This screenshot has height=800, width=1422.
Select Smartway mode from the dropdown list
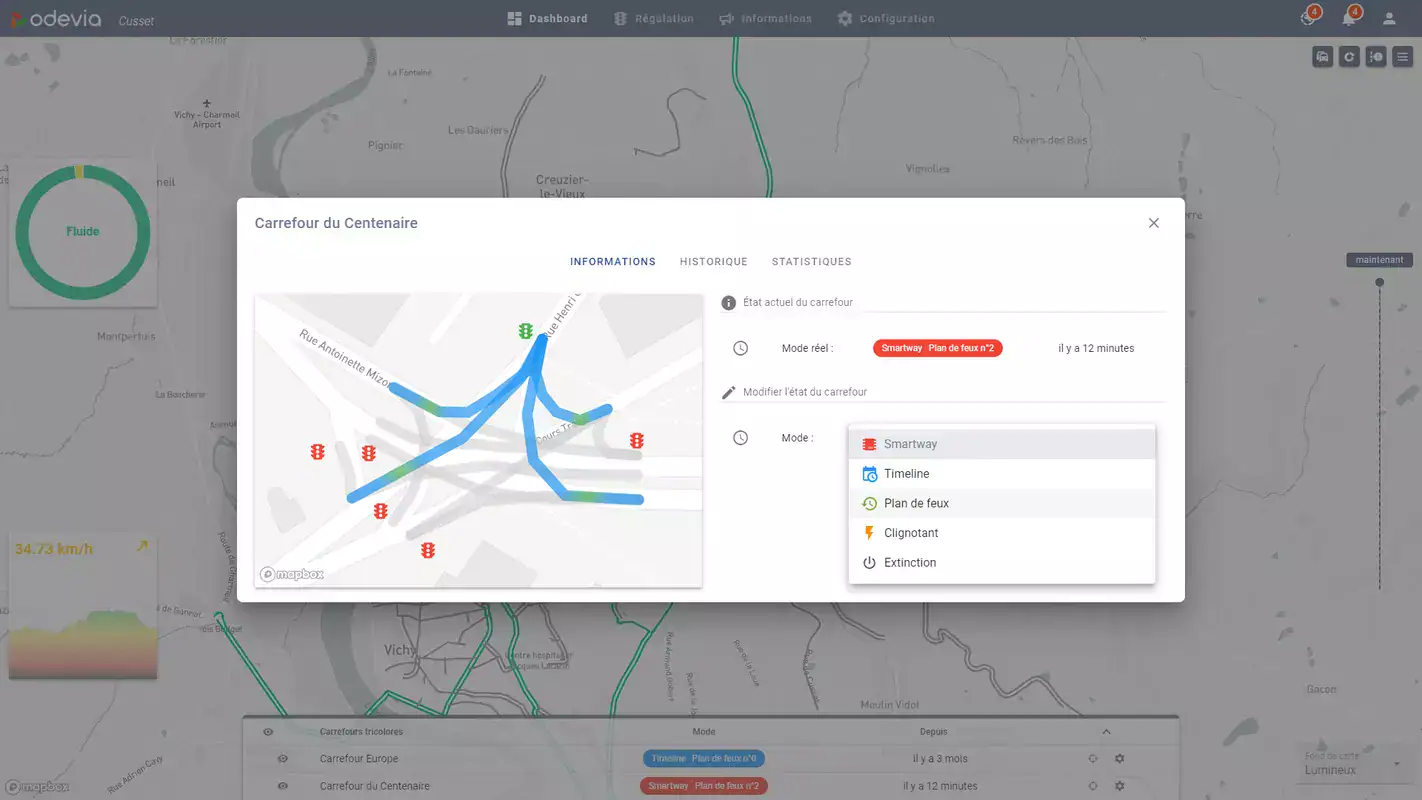click(910, 444)
